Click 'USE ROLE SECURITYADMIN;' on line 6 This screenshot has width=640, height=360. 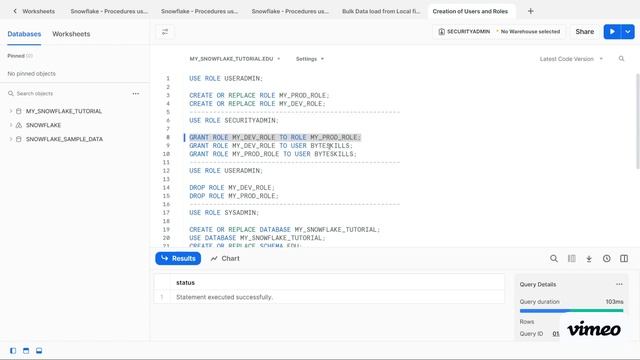coord(234,120)
